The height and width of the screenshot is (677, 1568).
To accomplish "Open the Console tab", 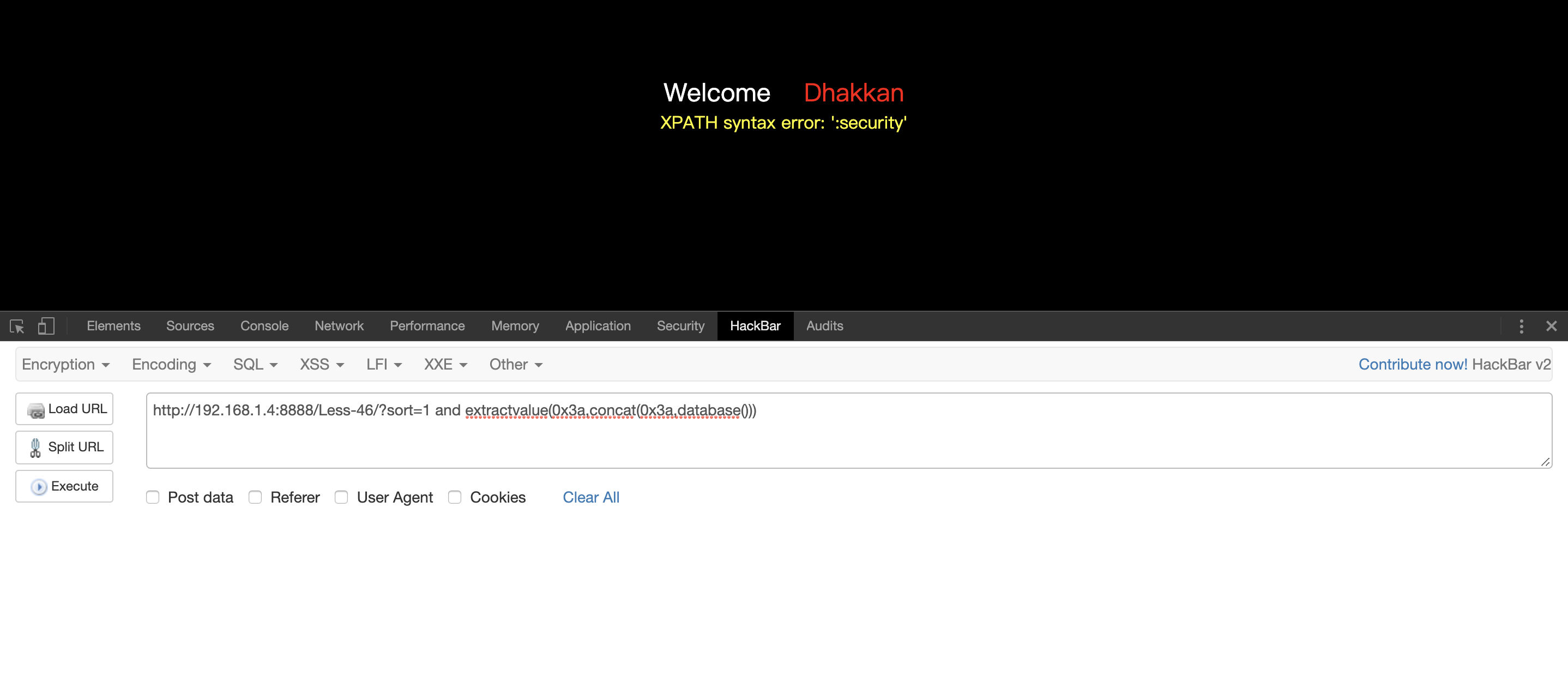I will click(264, 327).
